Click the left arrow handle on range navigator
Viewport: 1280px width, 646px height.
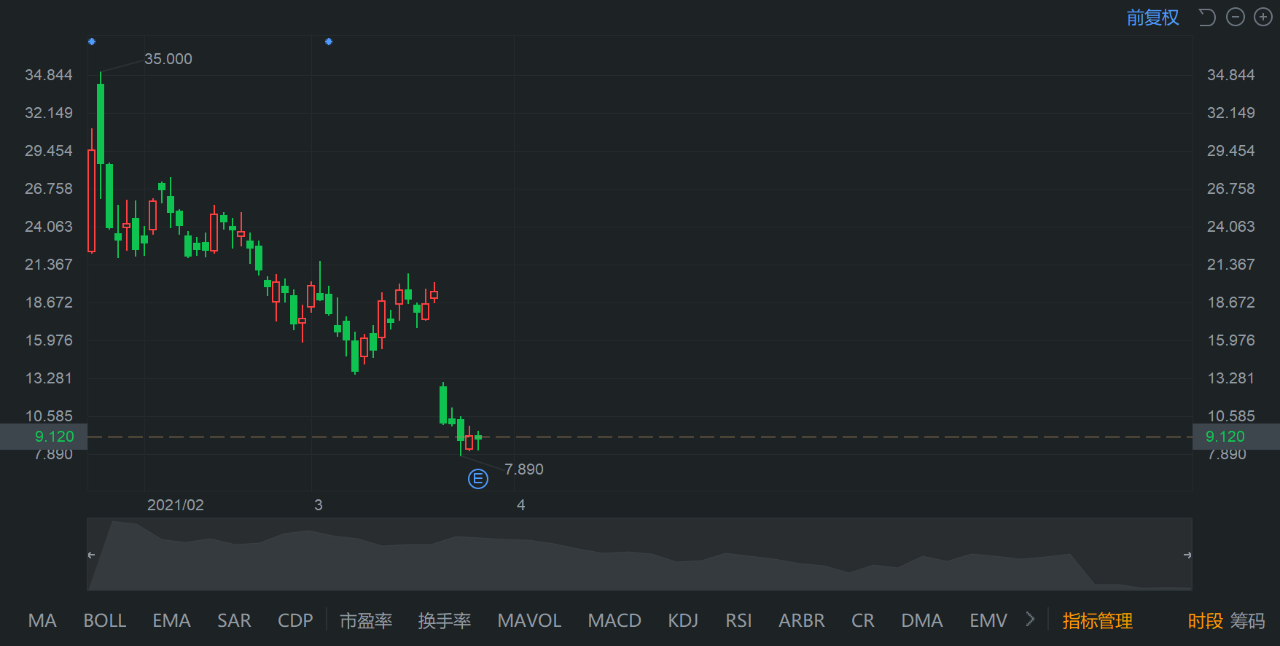(x=91, y=555)
